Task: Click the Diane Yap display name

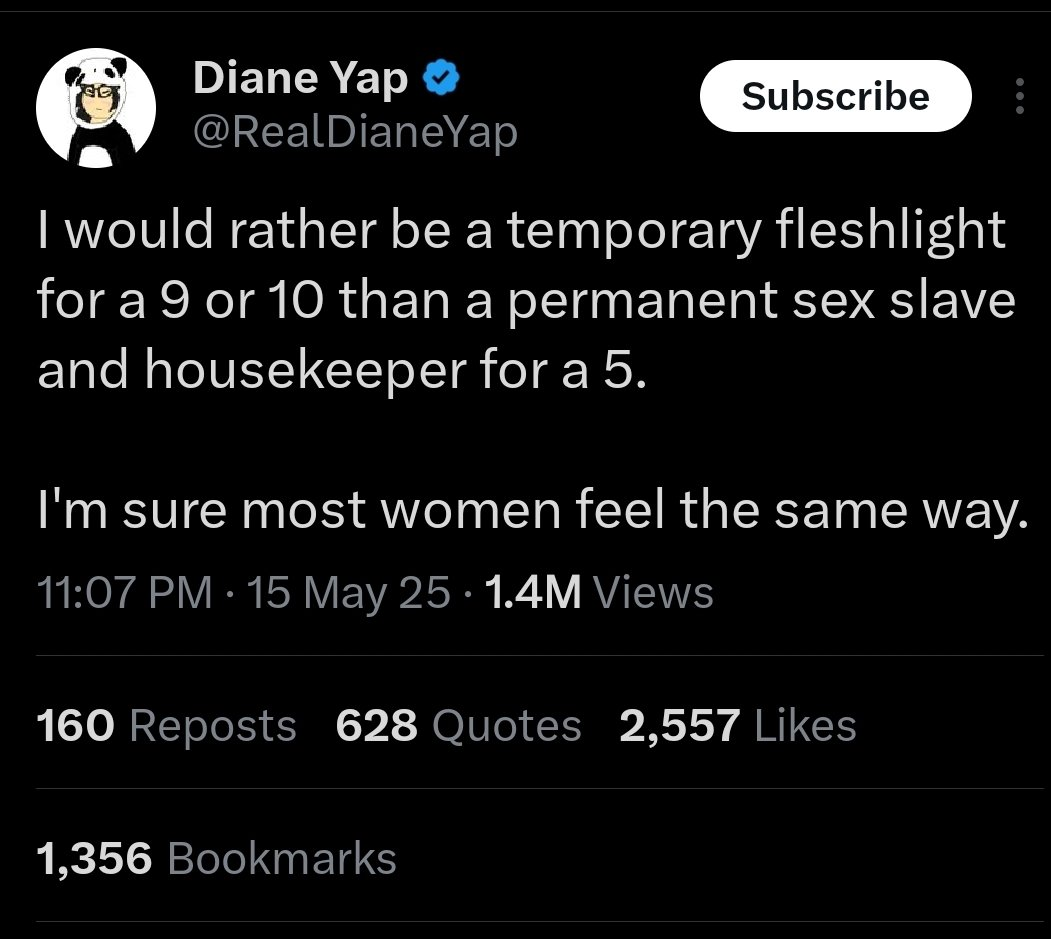Action: click(299, 78)
